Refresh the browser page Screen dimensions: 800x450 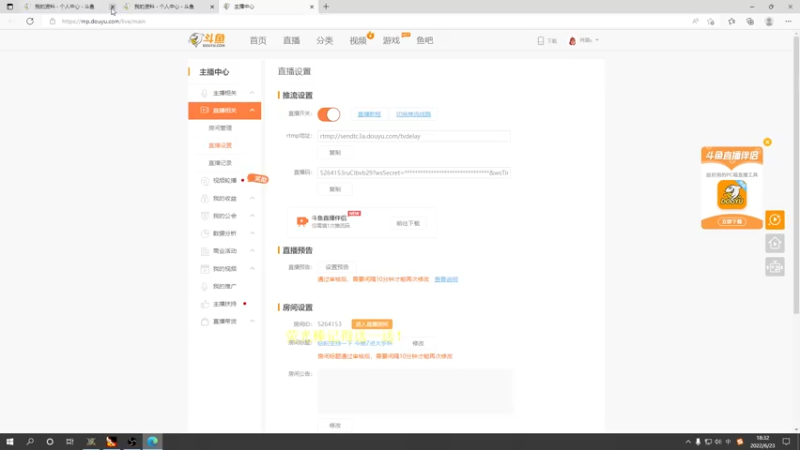coord(30,21)
